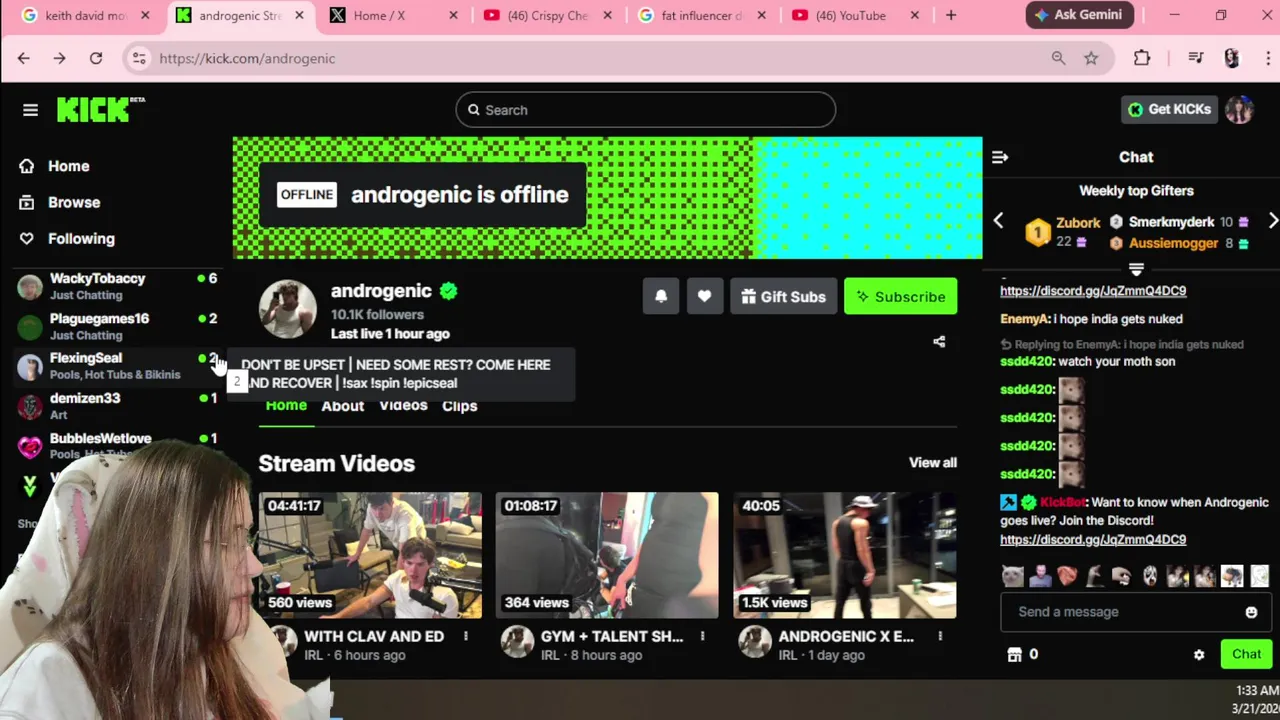Expand the gifters panel chevron
Image resolution: width=1280 pixels, height=720 pixels.
pos(1136,269)
